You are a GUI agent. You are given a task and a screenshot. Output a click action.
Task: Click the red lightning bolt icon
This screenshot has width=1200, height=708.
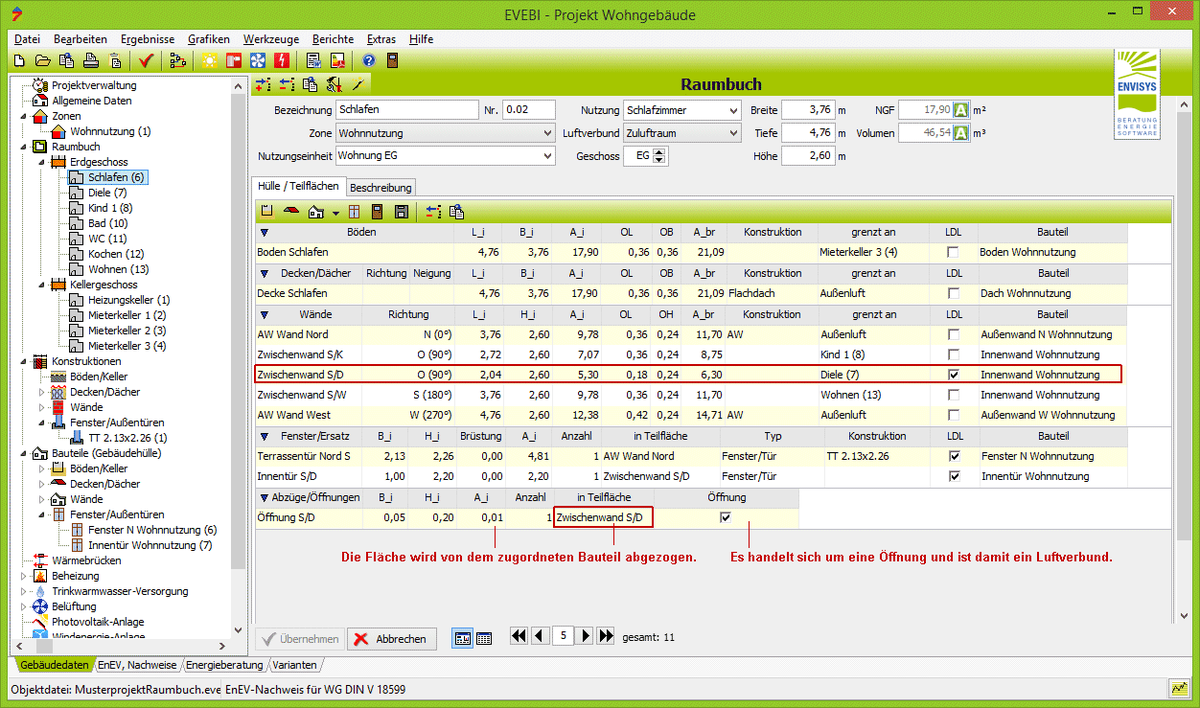(281, 60)
